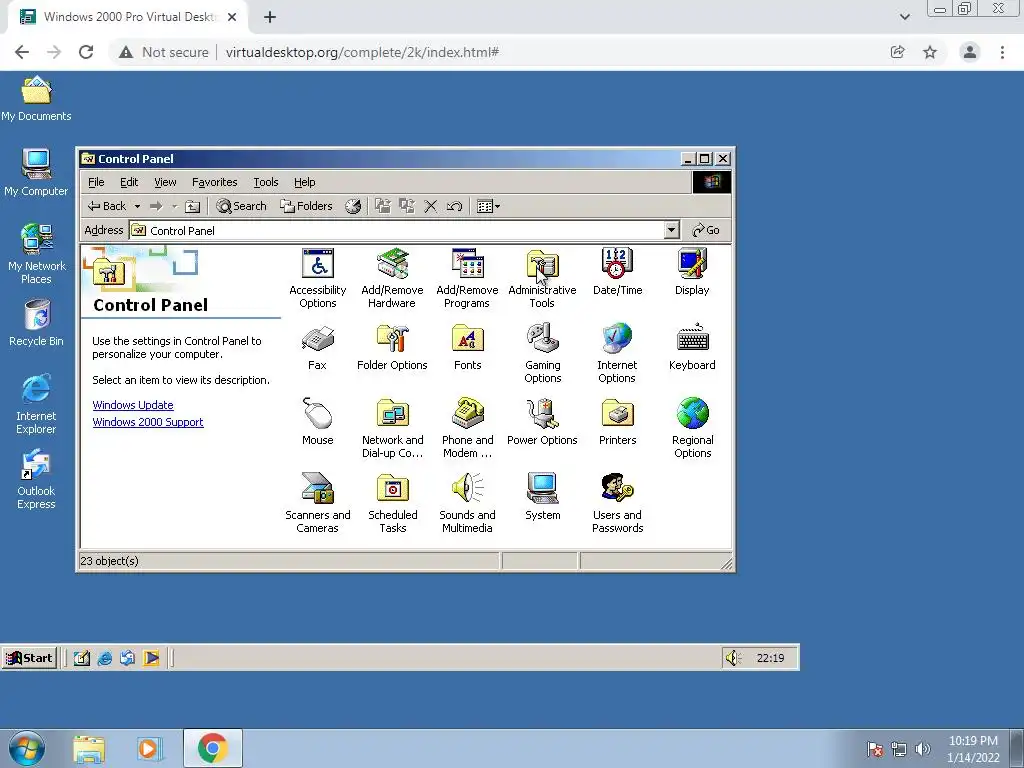Click the History toolbar icon

[x=353, y=206]
